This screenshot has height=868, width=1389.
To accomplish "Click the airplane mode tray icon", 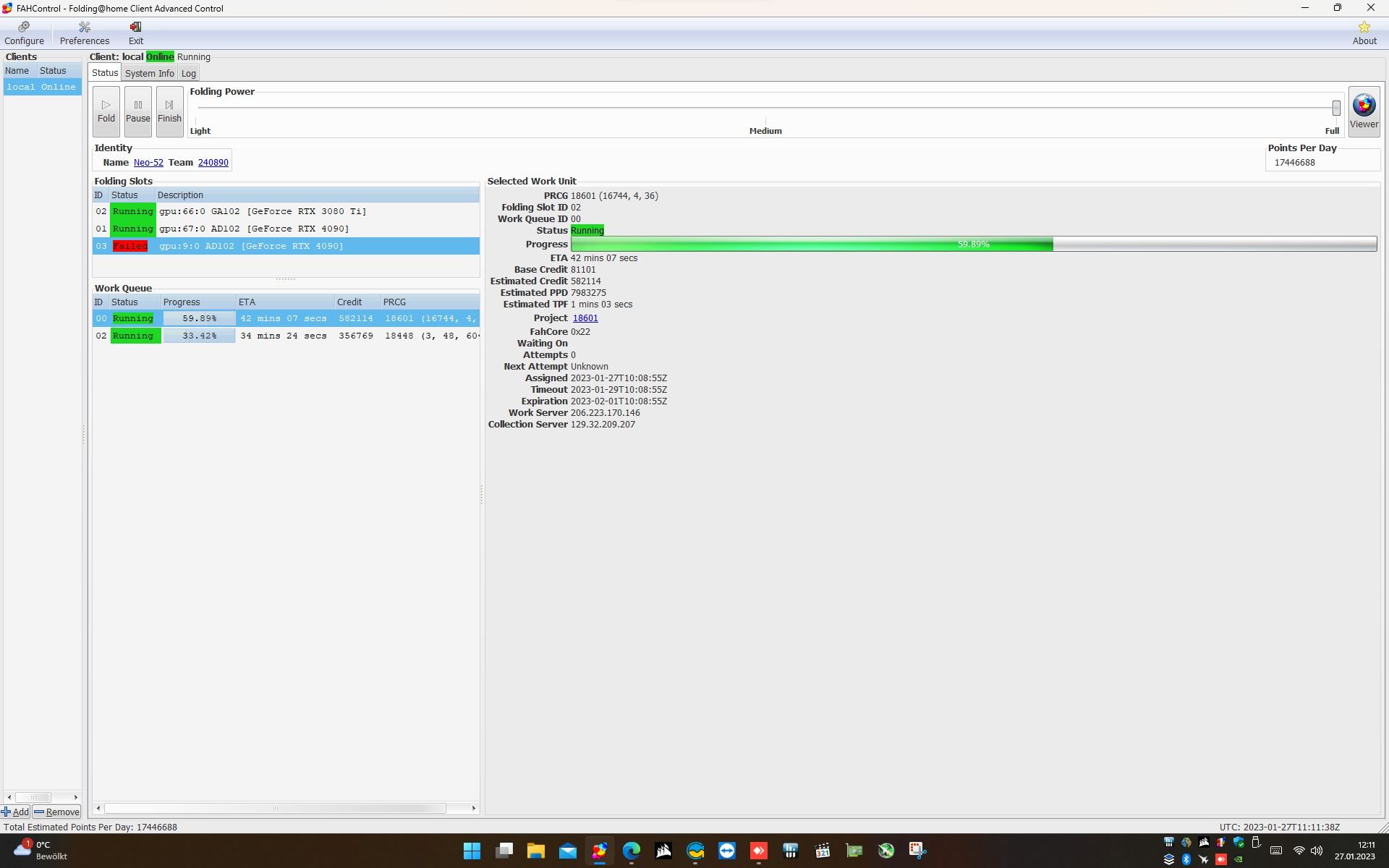I will (1204, 859).
